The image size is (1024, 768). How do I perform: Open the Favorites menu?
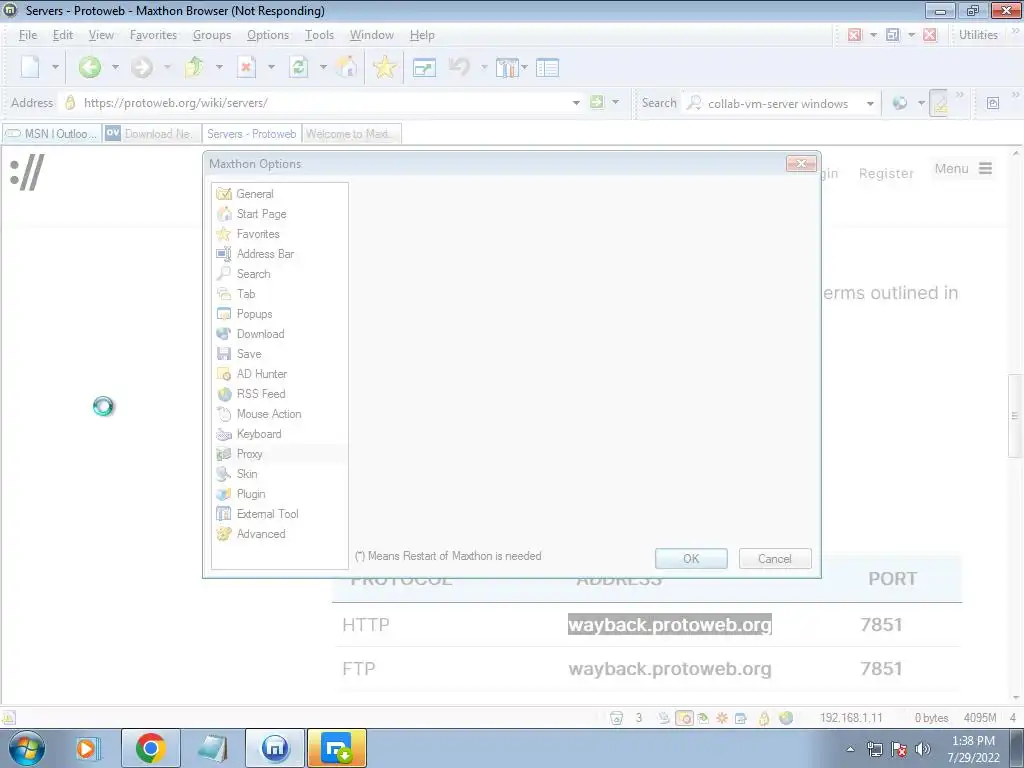coord(153,35)
